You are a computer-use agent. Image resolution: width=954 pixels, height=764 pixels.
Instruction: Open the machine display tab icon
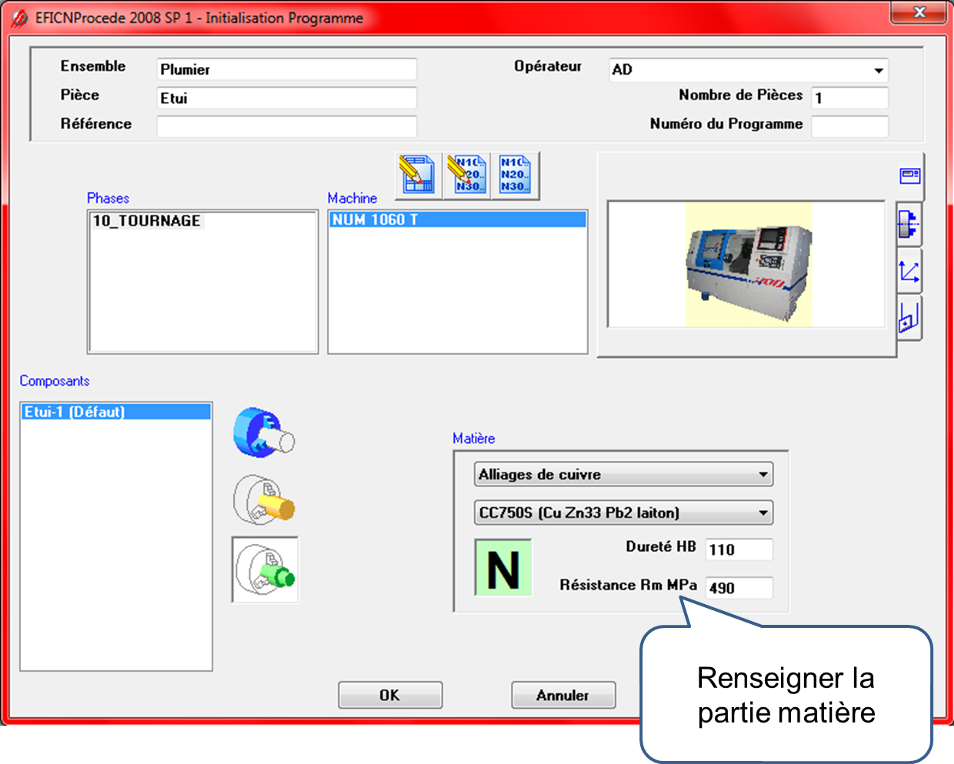click(x=910, y=176)
